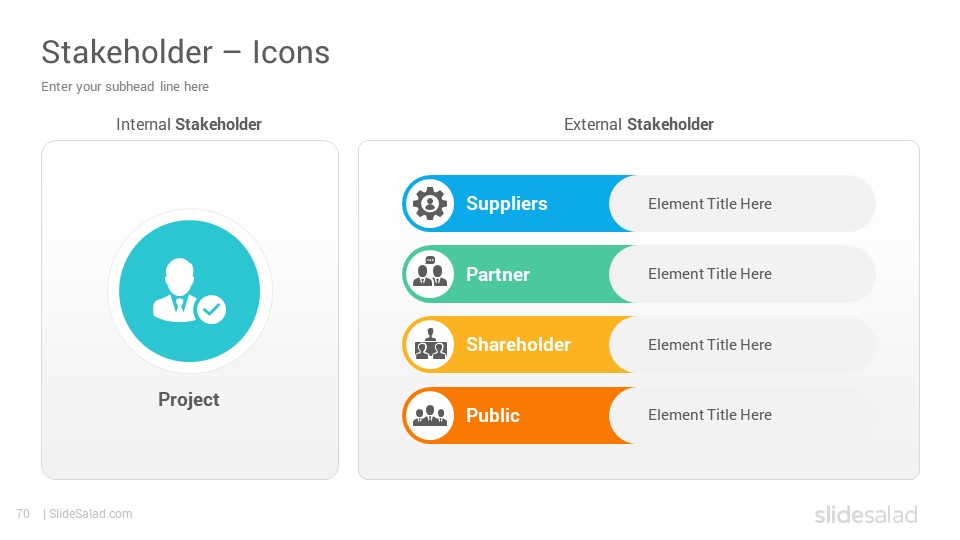Viewport: 960px width, 540px height.
Task: Click the 'Enter your subhead line here' text
Action: click(125, 86)
